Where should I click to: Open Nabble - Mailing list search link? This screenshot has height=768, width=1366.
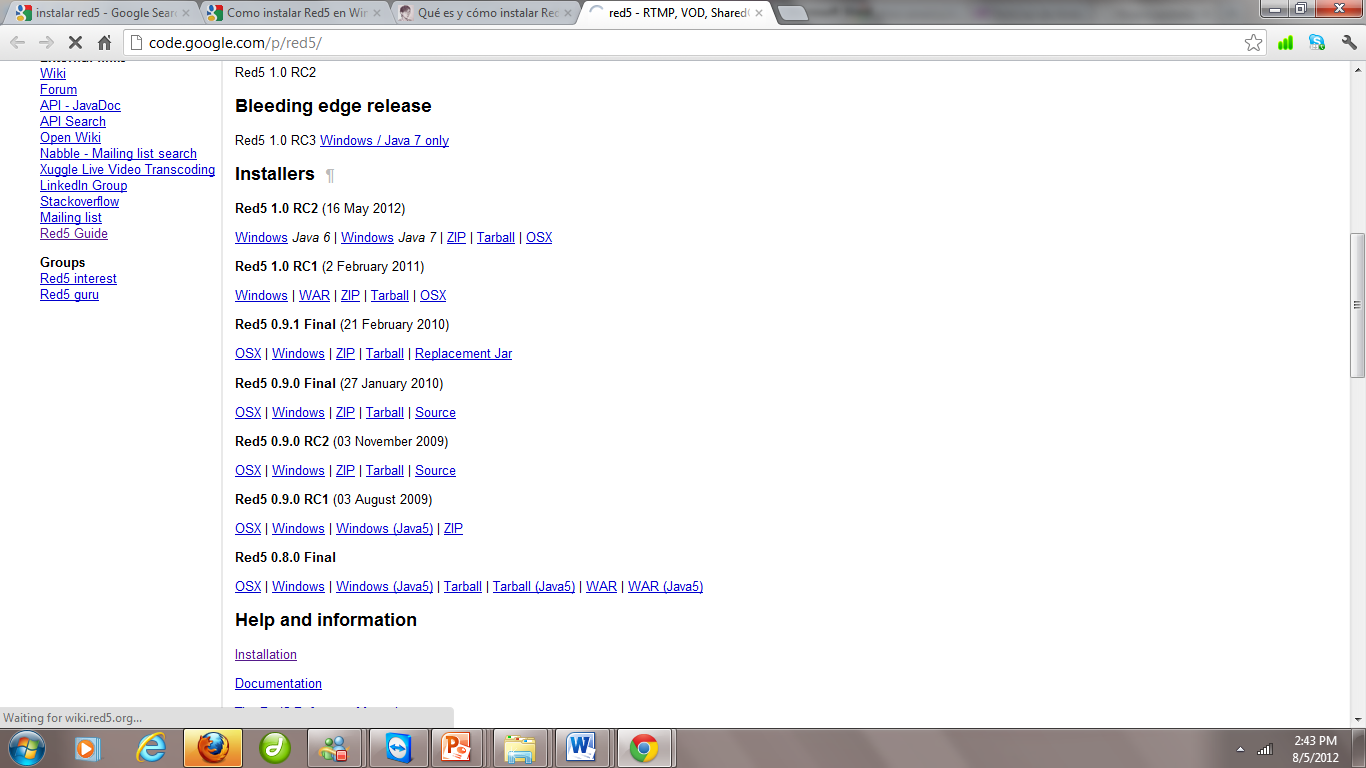pos(118,153)
